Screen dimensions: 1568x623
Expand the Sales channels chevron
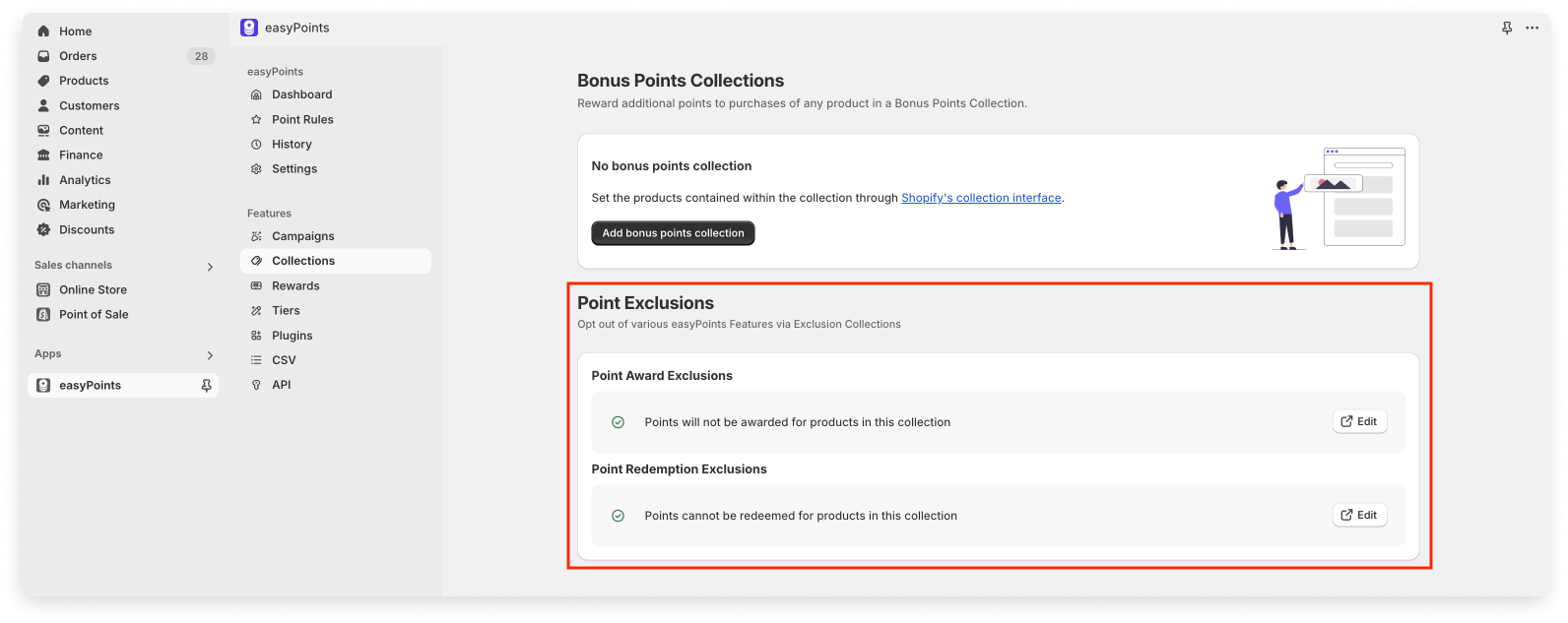(210, 267)
